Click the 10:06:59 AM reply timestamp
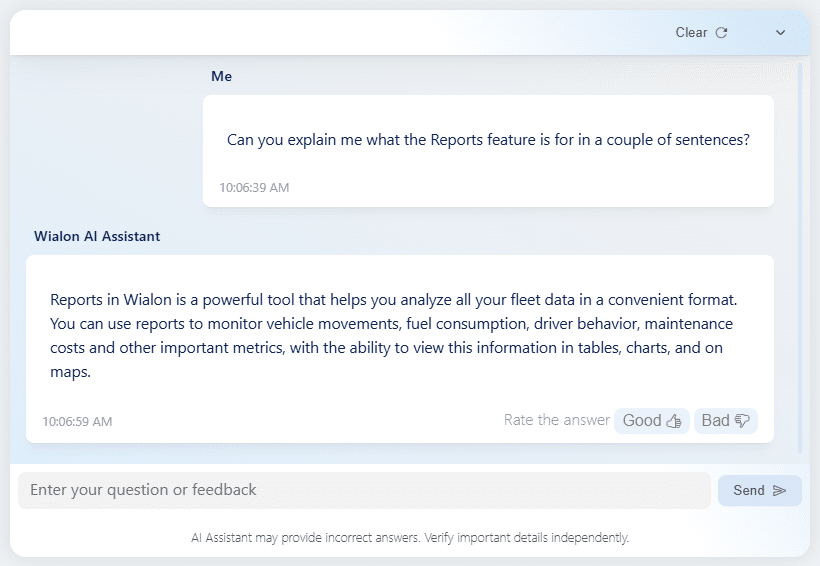Viewport: 820px width, 566px height. [x=77, y=421]
